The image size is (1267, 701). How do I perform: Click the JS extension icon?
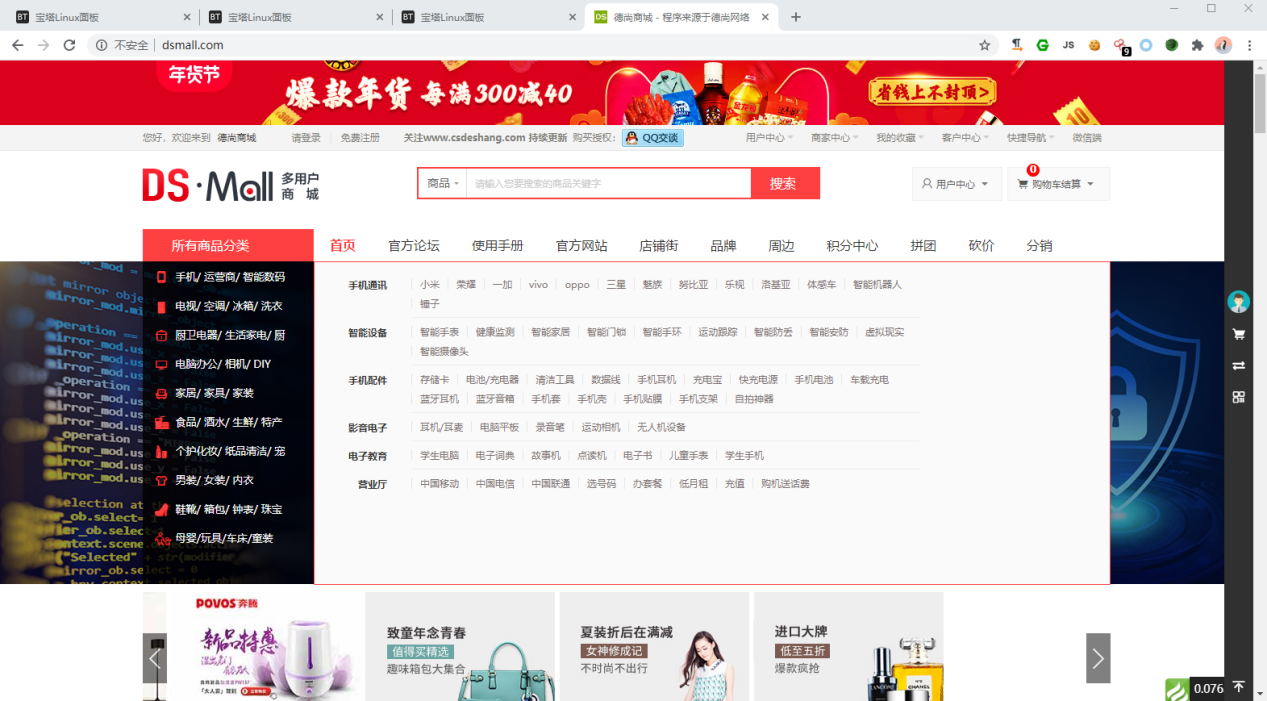1068,45
